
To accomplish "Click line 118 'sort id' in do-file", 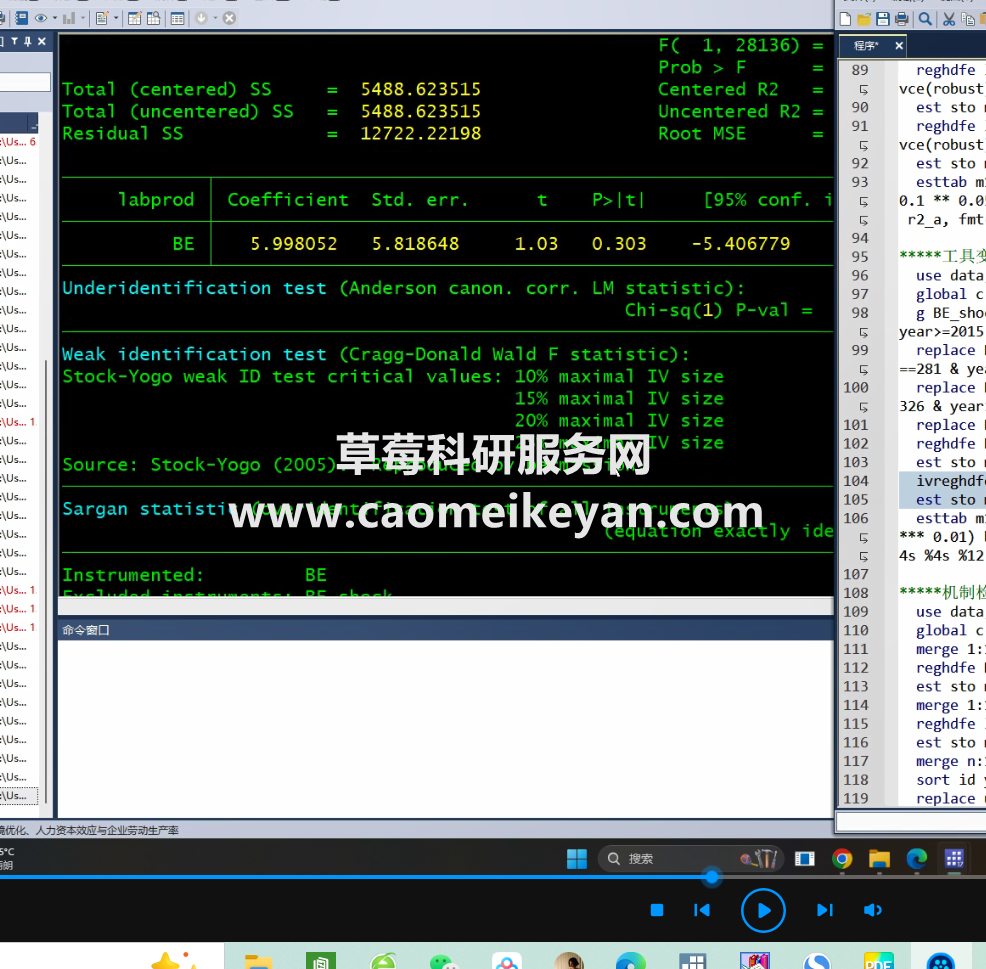I will 950,780.
